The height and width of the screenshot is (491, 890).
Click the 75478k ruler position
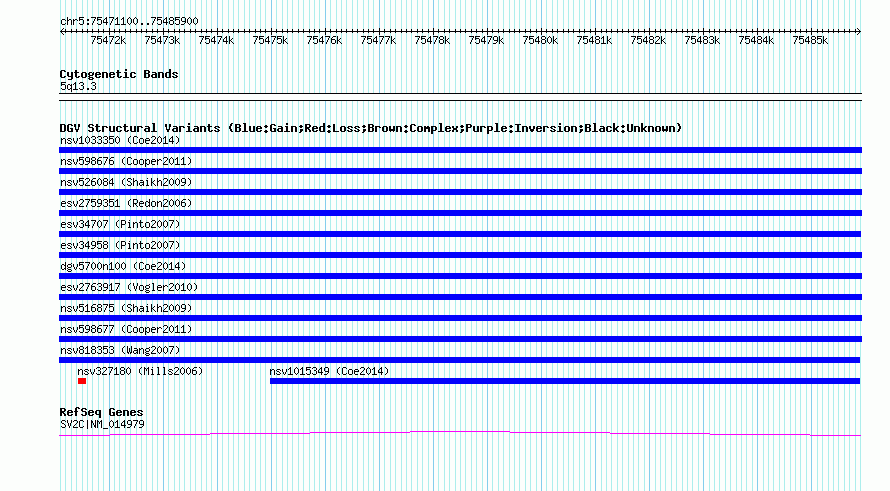click(x=432, y=40)
